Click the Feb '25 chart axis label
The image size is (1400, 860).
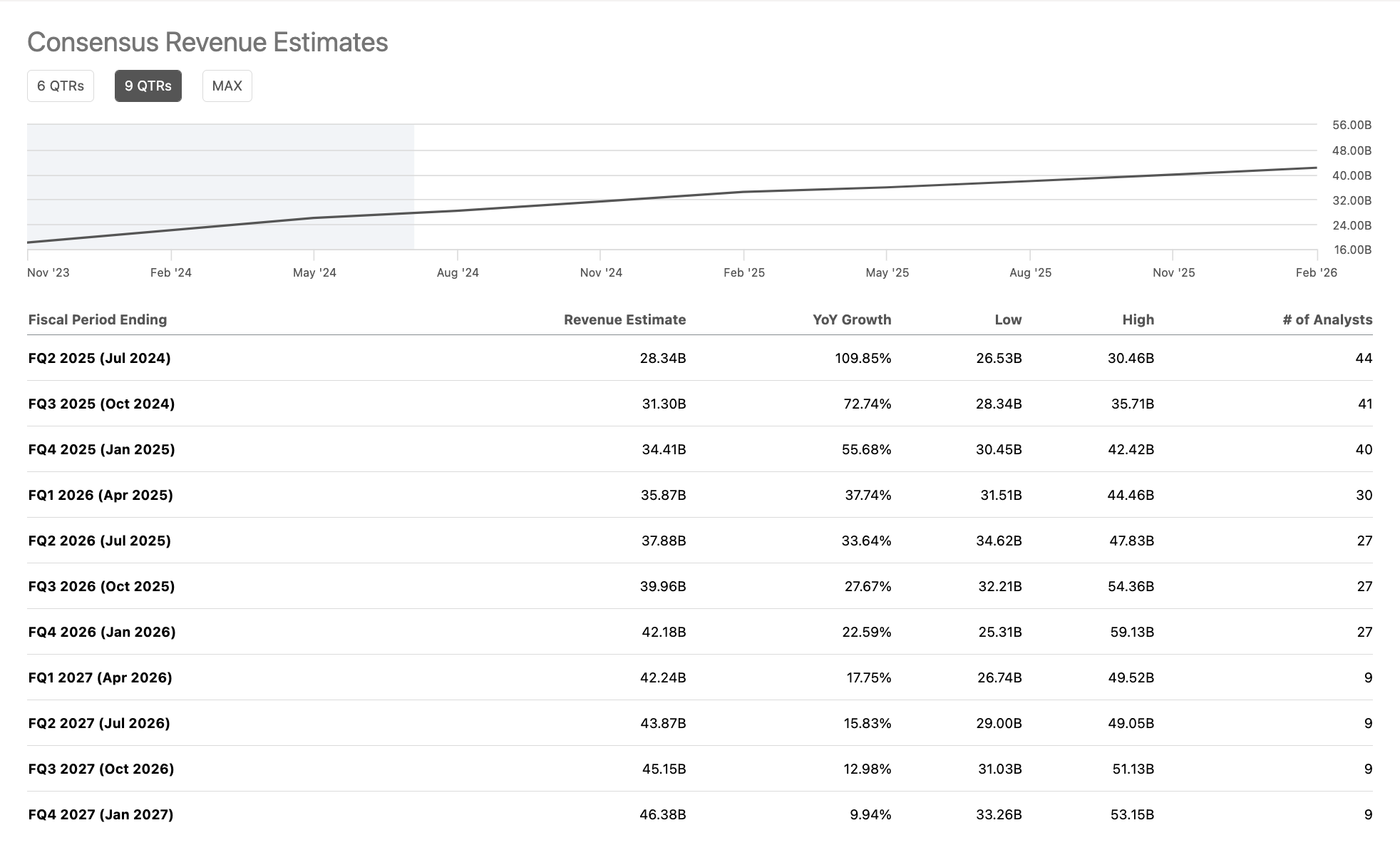click(x=744, y=272)
